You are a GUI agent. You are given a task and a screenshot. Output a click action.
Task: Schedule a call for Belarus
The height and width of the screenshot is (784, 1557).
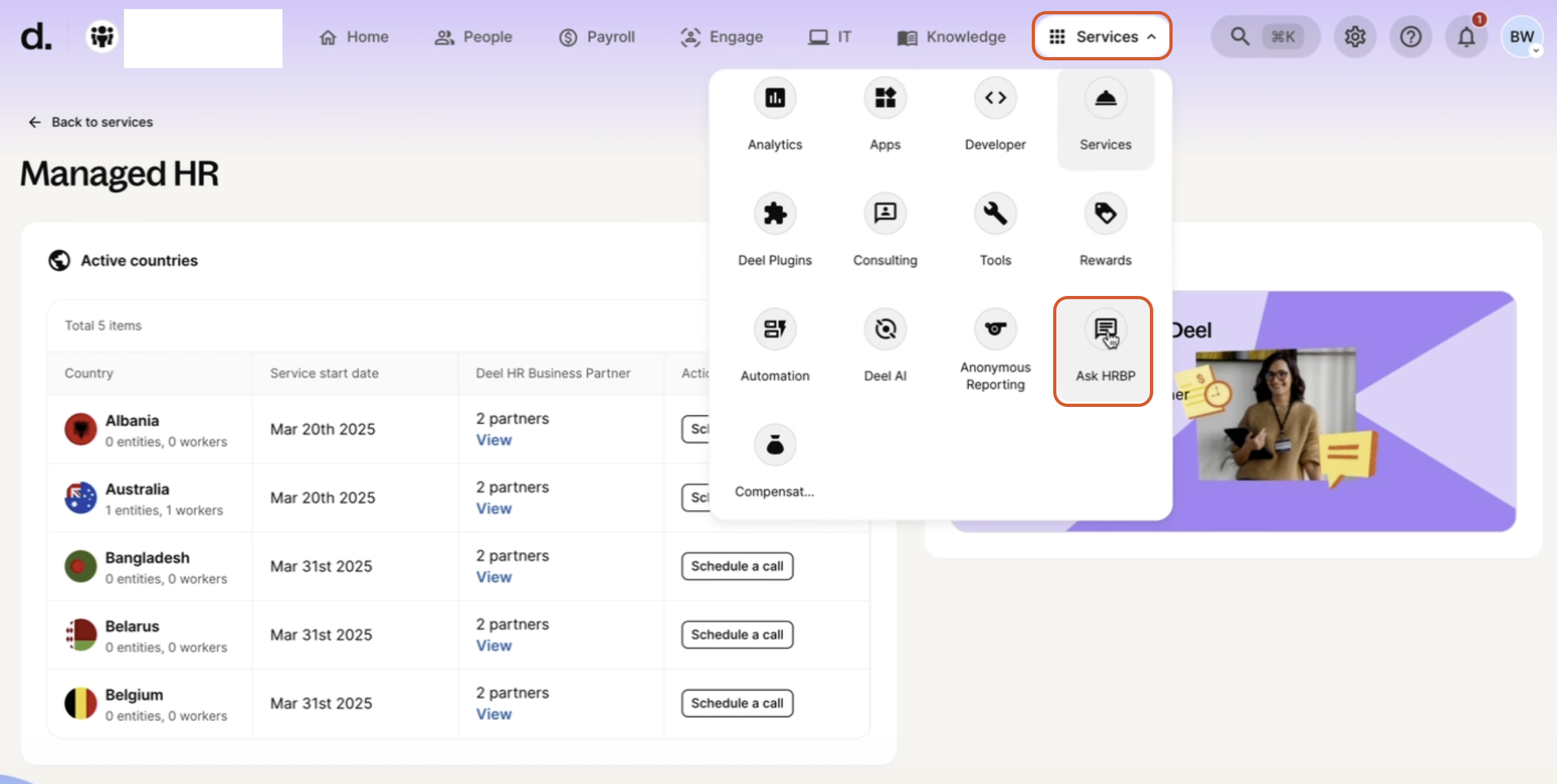point(737,635)
